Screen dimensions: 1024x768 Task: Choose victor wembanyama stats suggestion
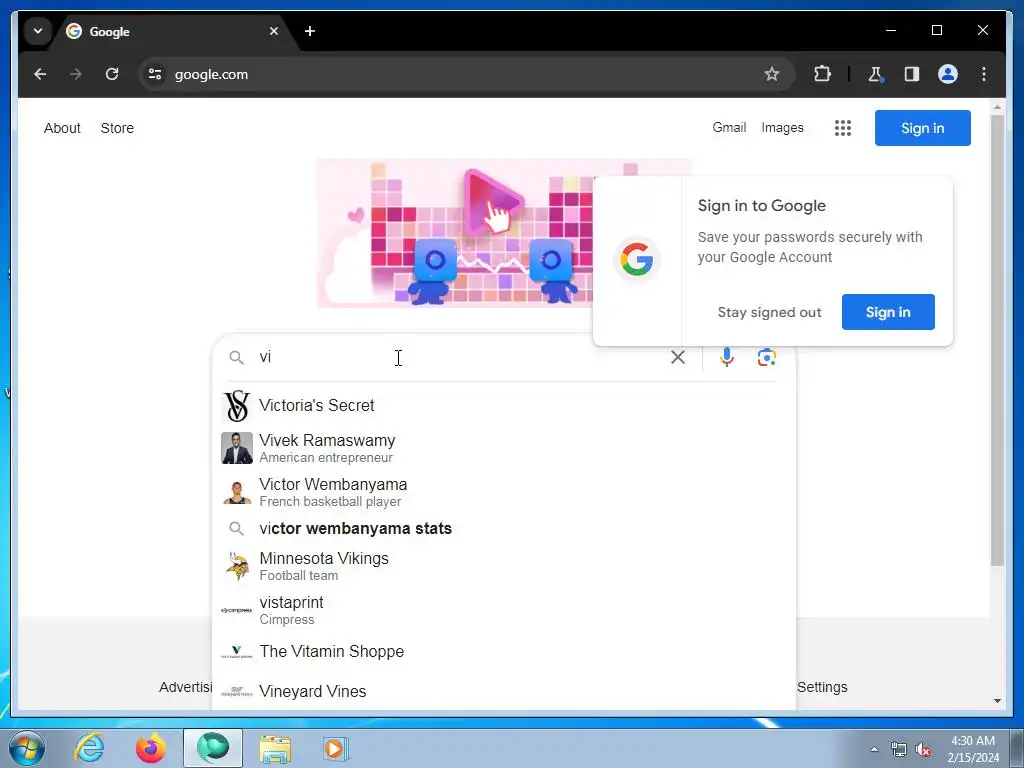(x=504, y=528)
